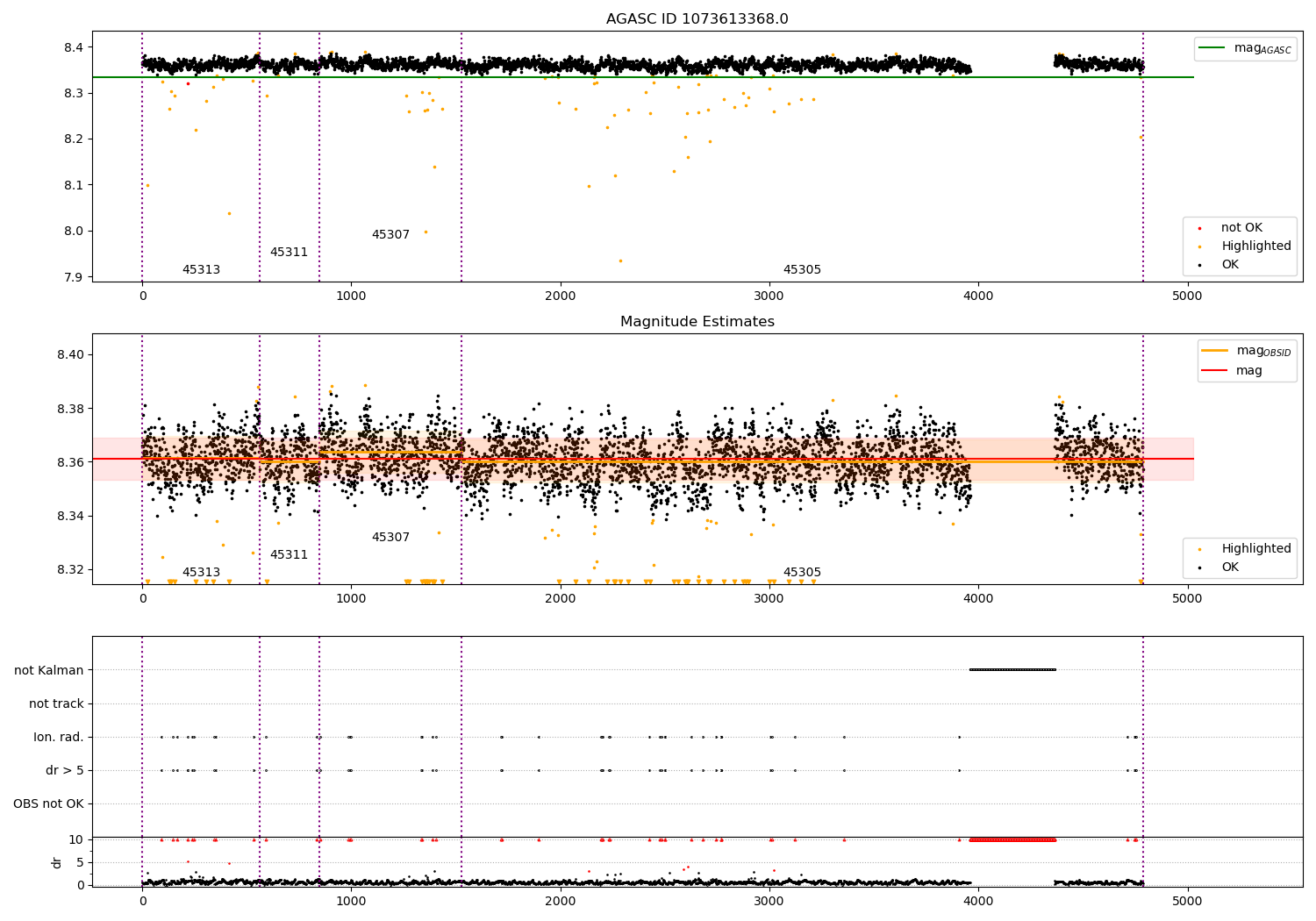This screenshot has height=921, width=1316.
Task: Click the black 'not Kalman' flag bar
Action: (x=1012, y=670)
